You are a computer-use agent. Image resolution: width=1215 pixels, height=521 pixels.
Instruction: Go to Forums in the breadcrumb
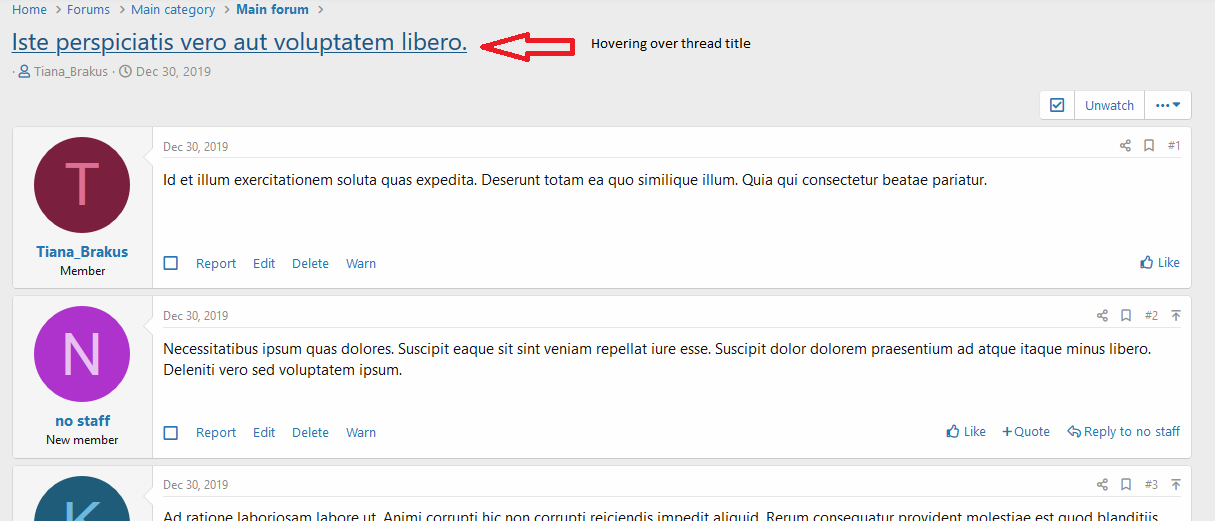click(x=88, y=10)
